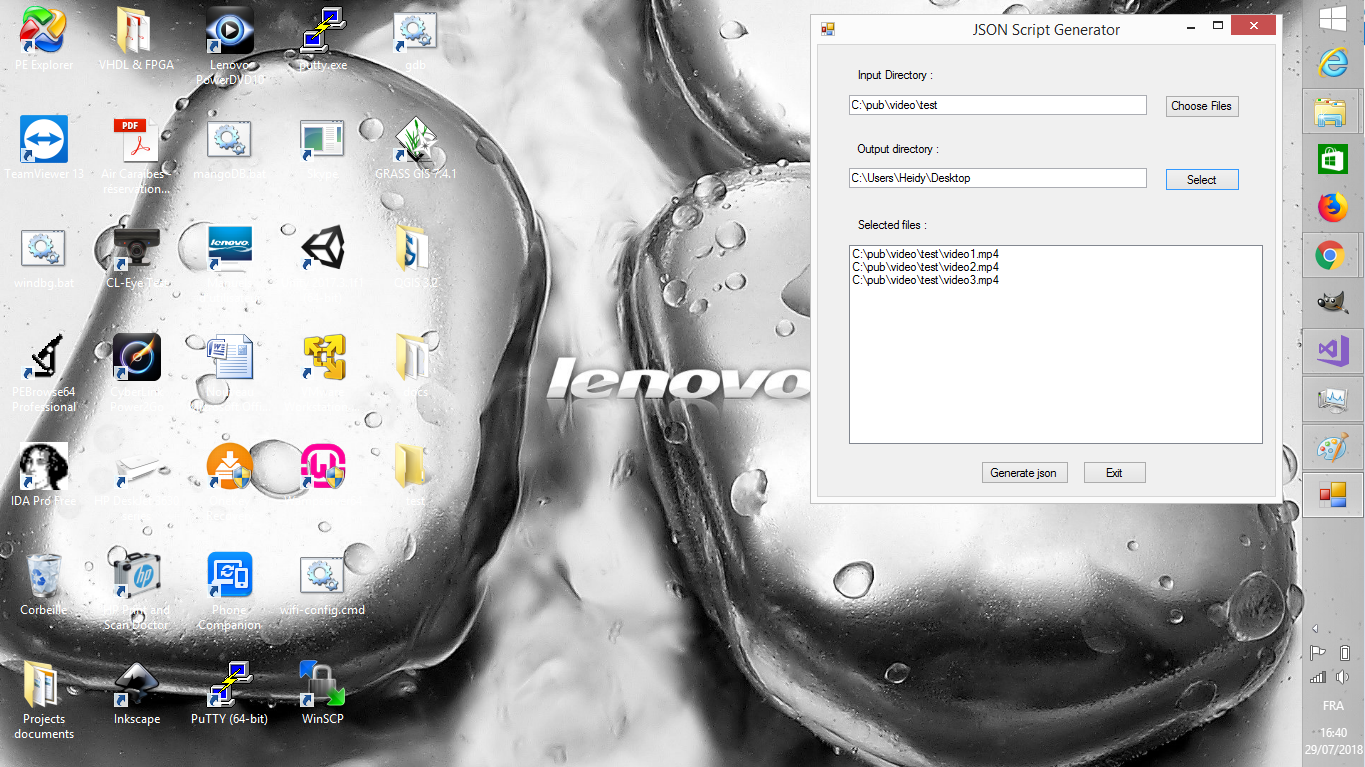The image size is (1365, 767).
Task: Click the Exit button
Action: point(1114,473)
